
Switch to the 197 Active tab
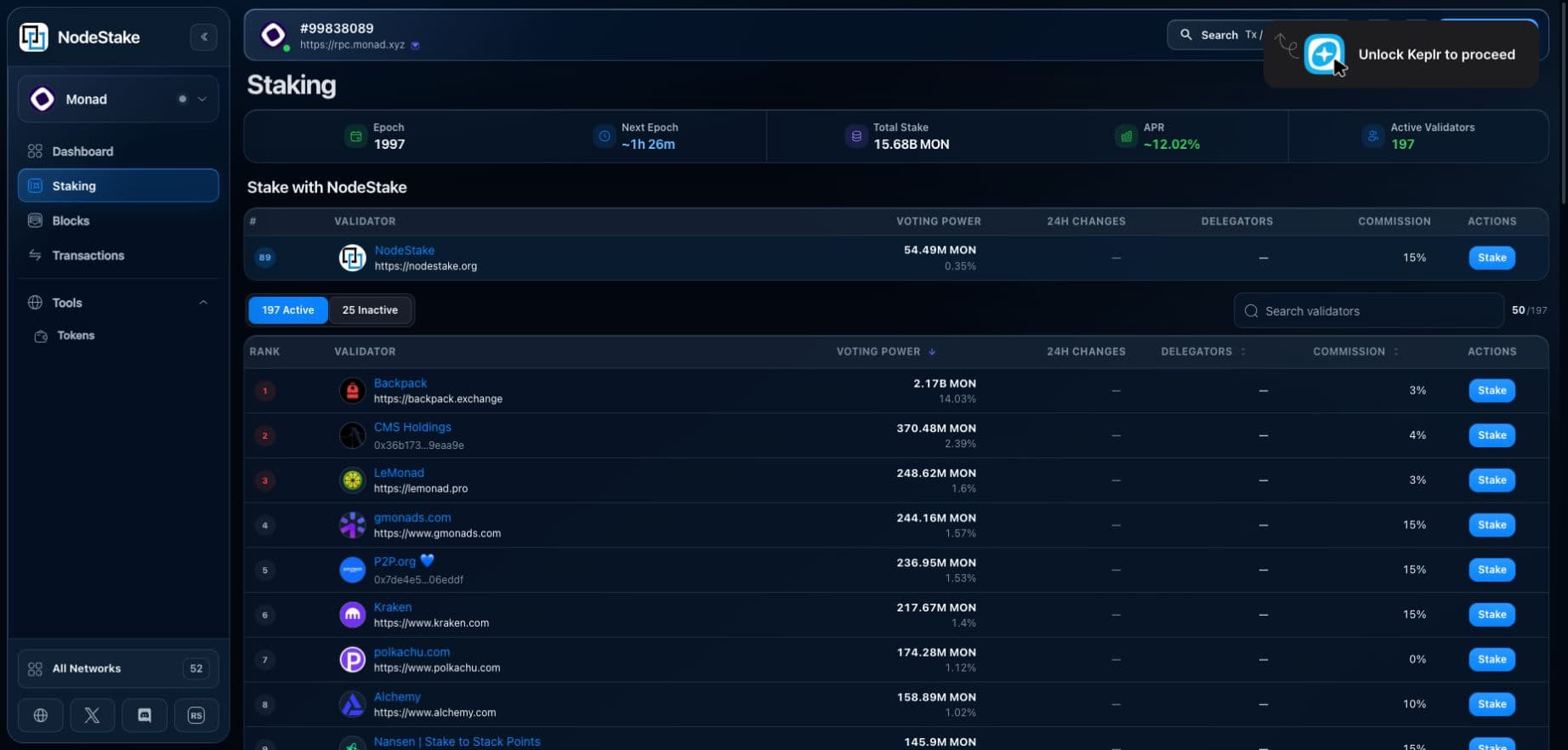[x=287, y=310]
